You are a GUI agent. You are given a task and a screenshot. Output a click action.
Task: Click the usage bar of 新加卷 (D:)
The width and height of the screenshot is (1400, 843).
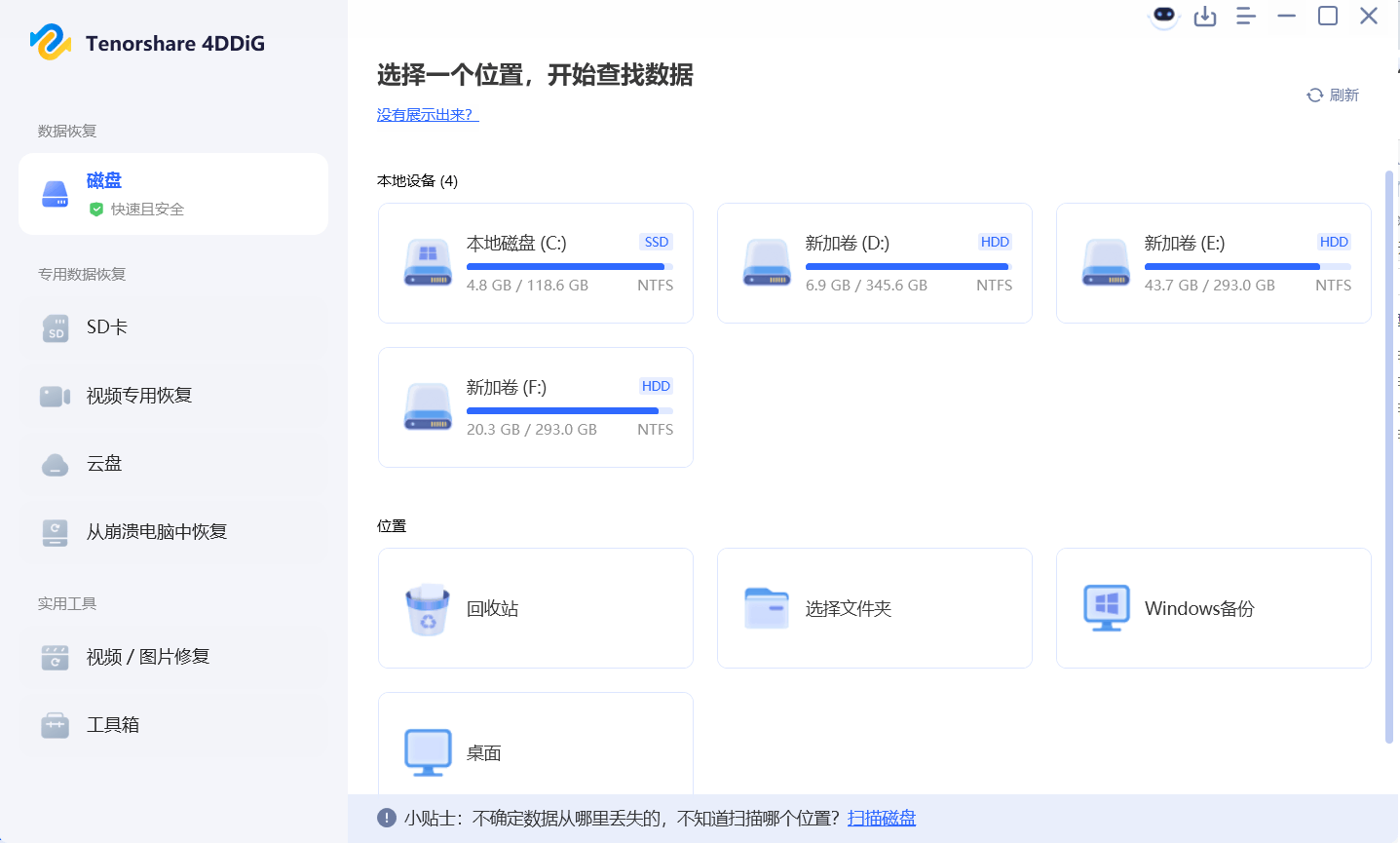coord(909,266)
